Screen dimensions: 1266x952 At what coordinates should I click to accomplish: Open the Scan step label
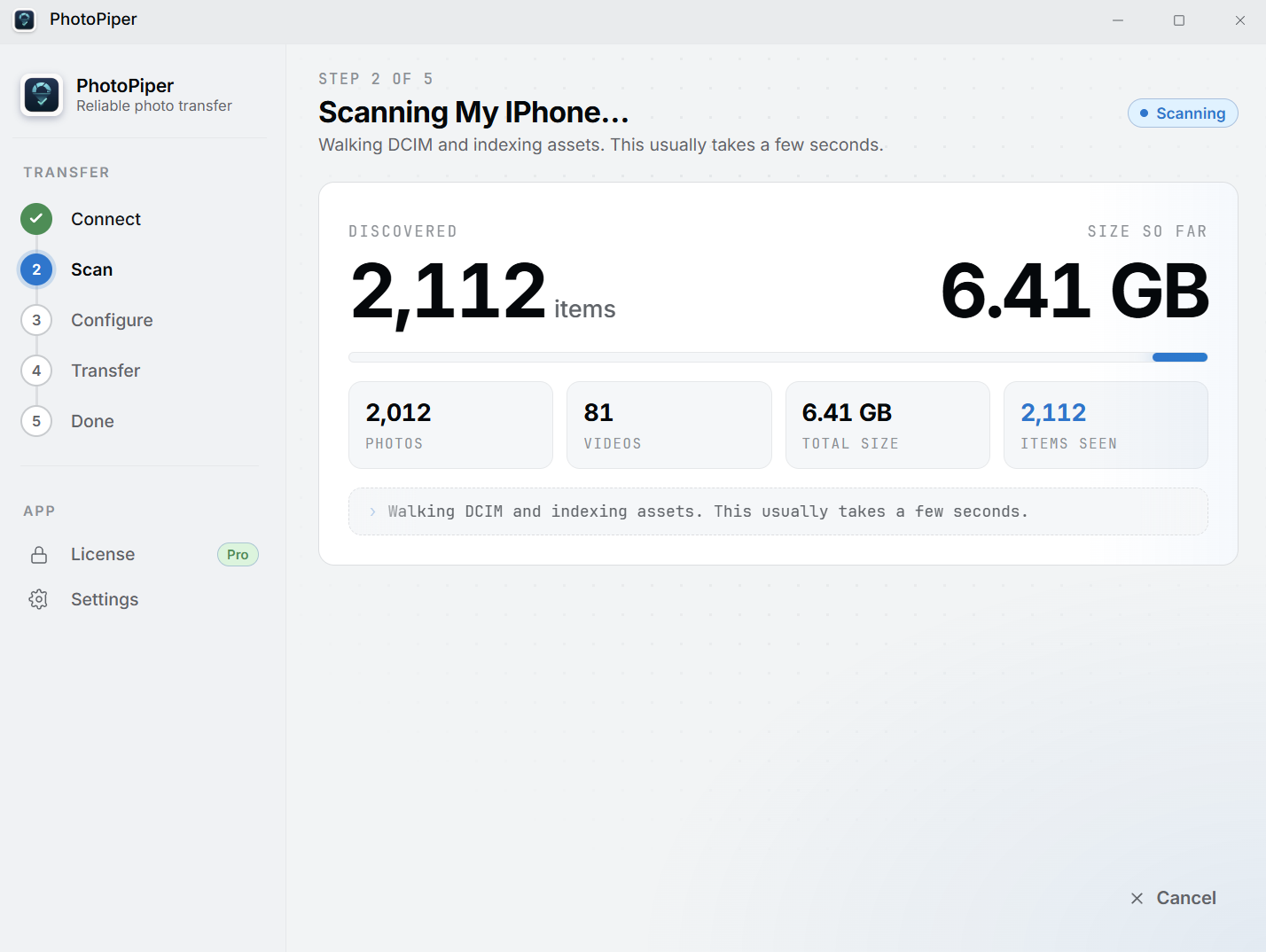click(91, 269)
